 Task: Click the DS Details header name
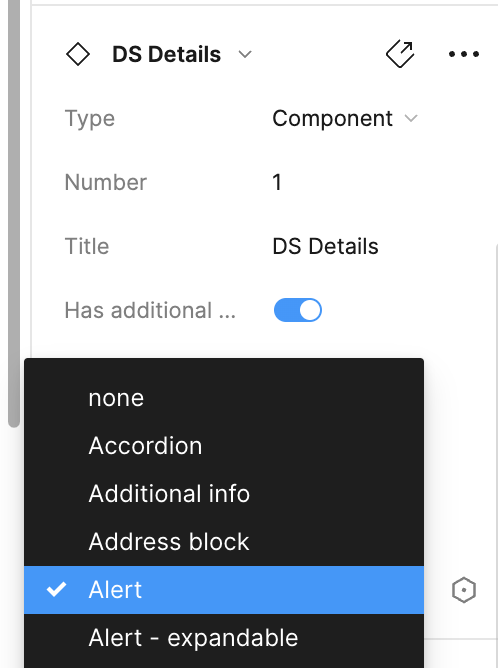[167, 55]
